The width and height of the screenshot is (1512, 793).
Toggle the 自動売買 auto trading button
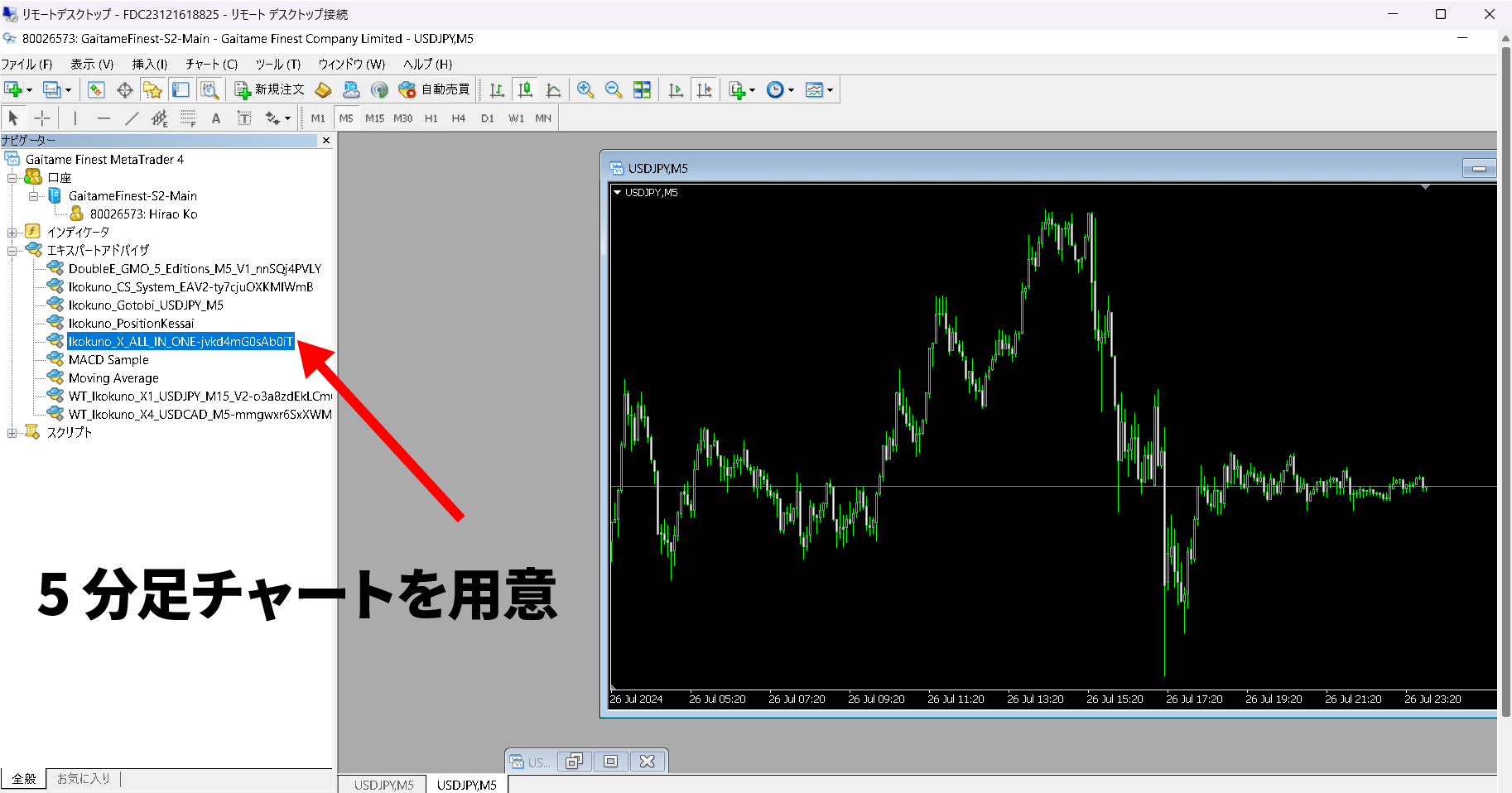point(434,89)
